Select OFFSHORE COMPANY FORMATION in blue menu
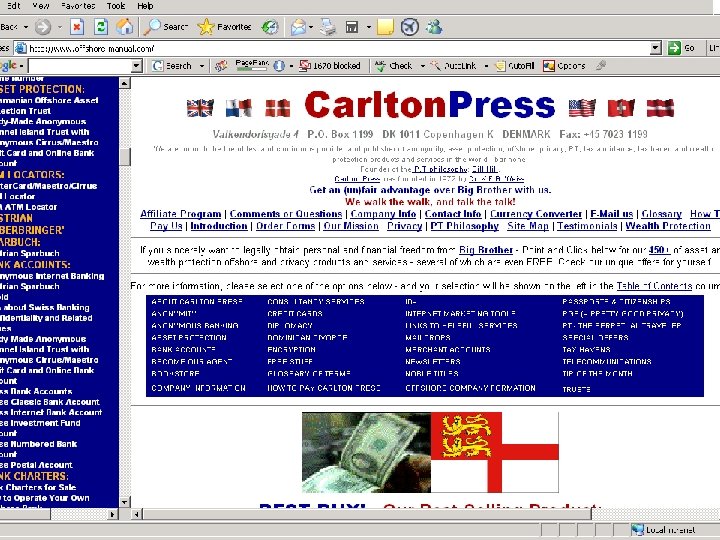This screenshot has width=720, height=540. pos(470,388)
